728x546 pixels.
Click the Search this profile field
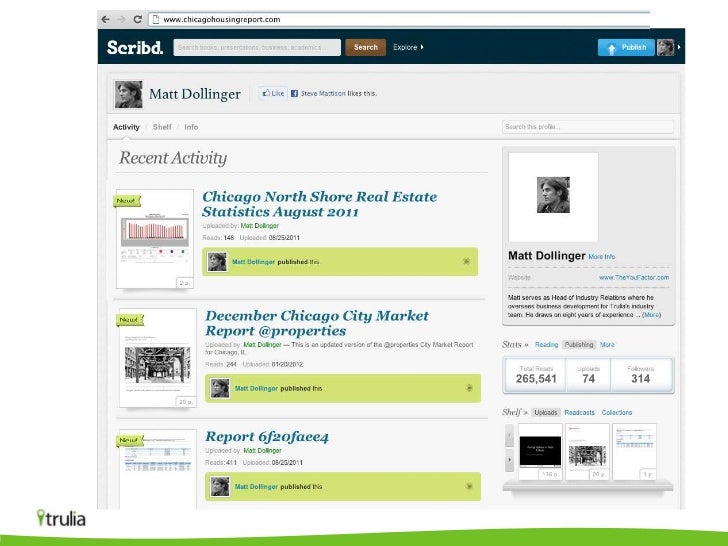point(587,127)
